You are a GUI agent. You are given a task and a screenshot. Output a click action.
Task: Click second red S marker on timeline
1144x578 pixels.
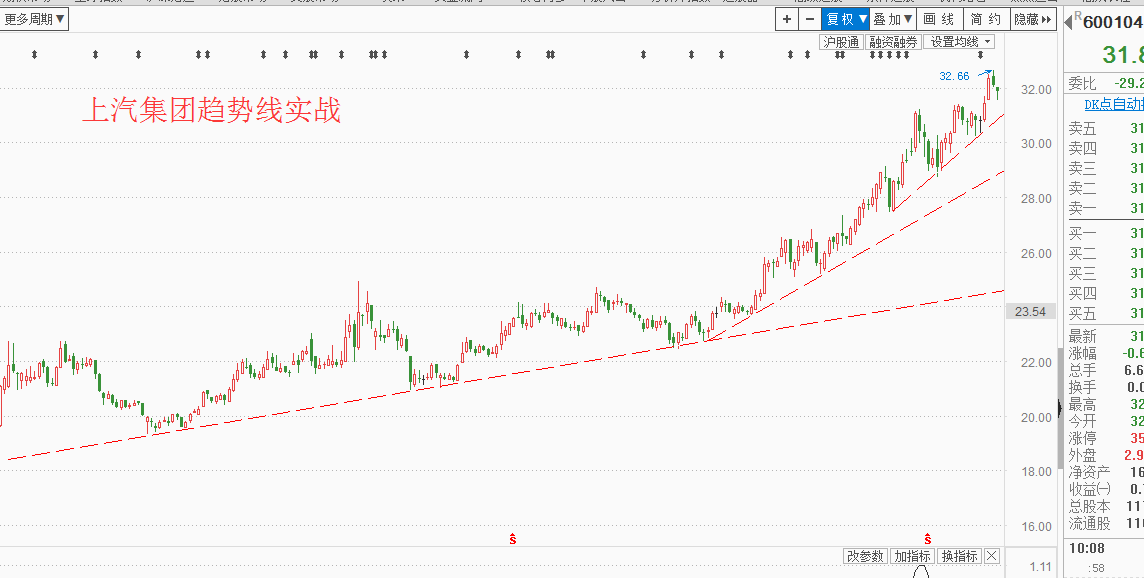[928, 539]
